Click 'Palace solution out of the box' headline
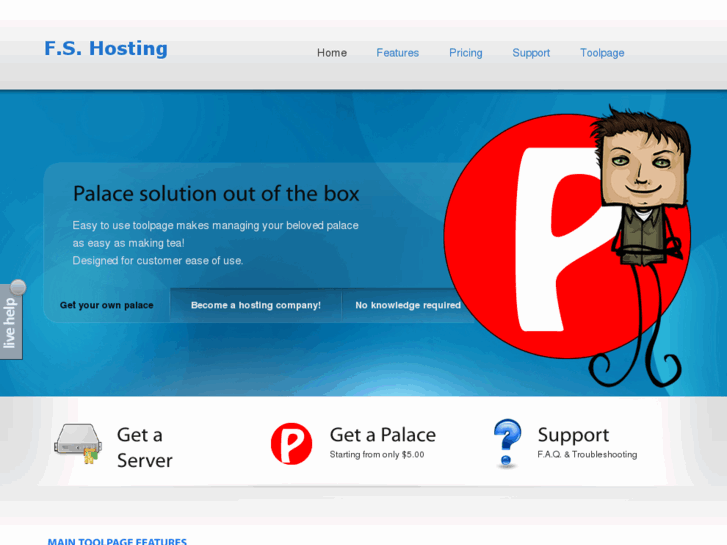727x545 pixels. 216,194
